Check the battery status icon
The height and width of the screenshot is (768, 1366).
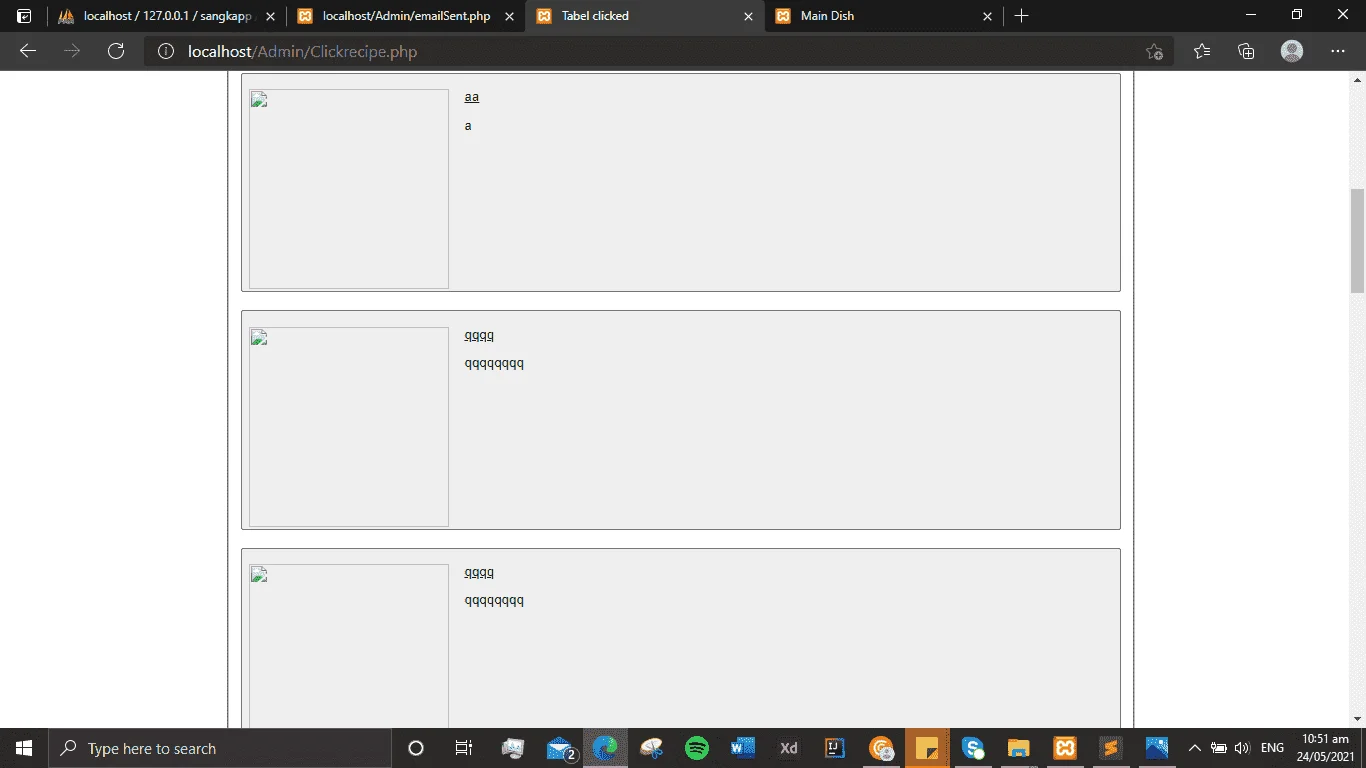(1219, 748)
